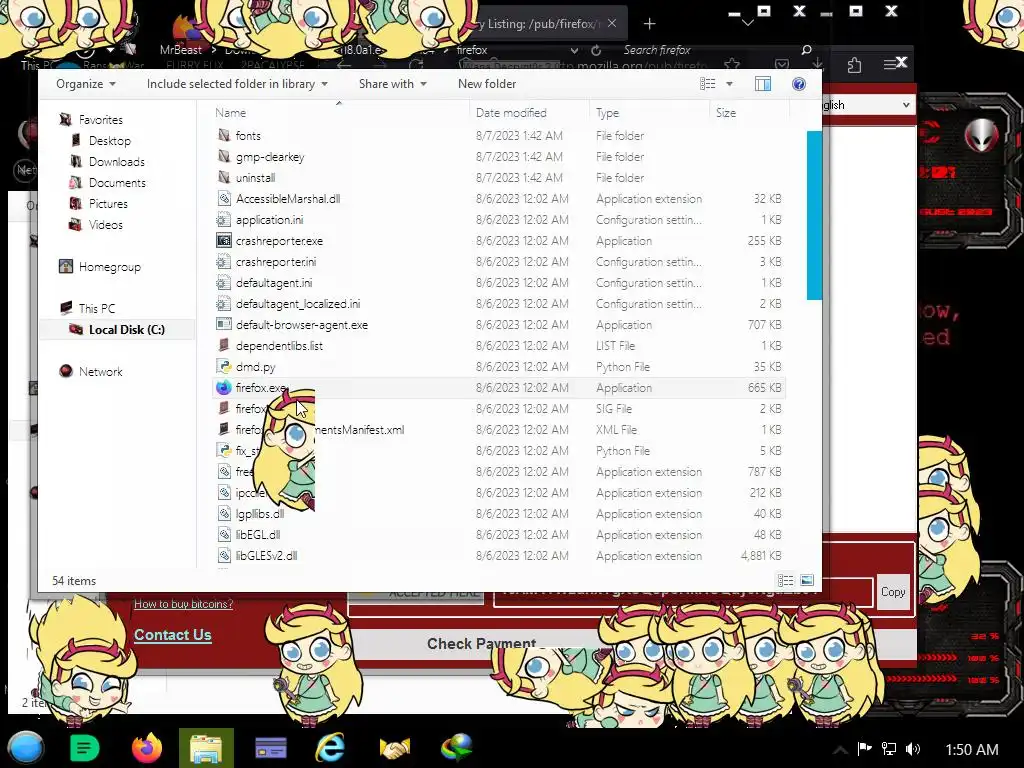Open Explorer help icon
This screenshot has width=1024, height=768.
point(798,84)
